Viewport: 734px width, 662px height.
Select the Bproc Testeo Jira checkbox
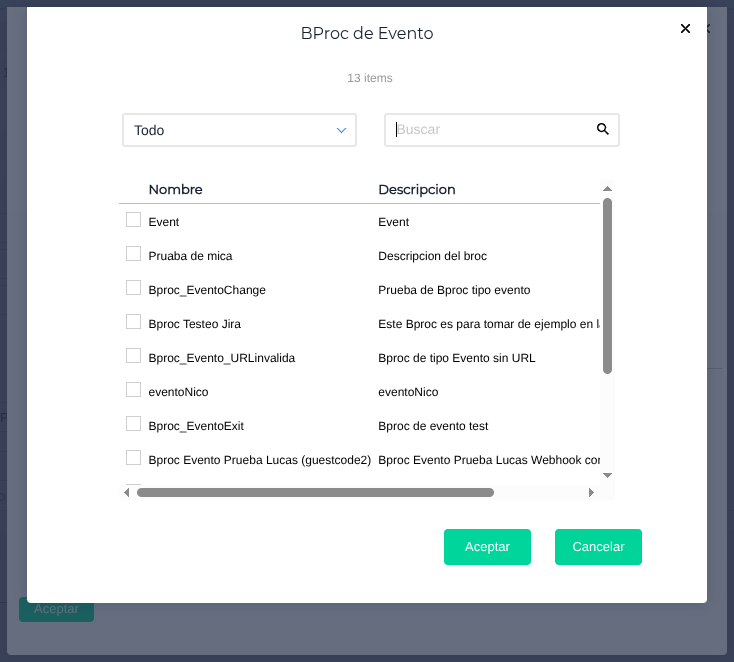(x=133, y=322)
